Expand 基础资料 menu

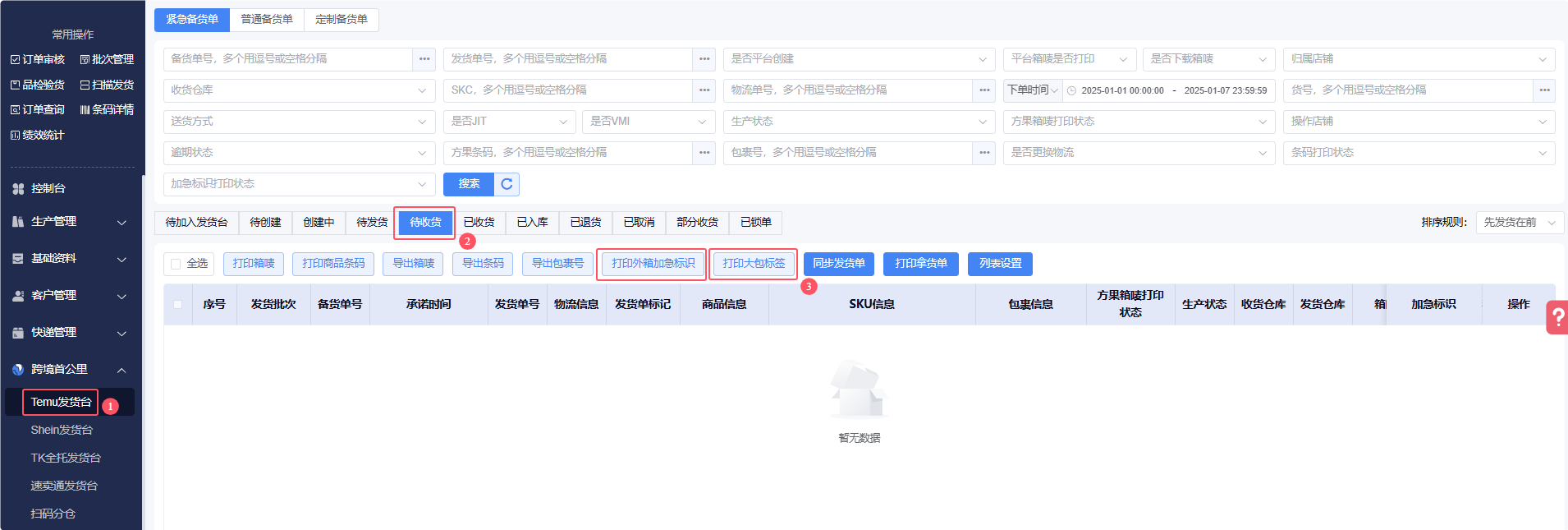coord(71,259)
